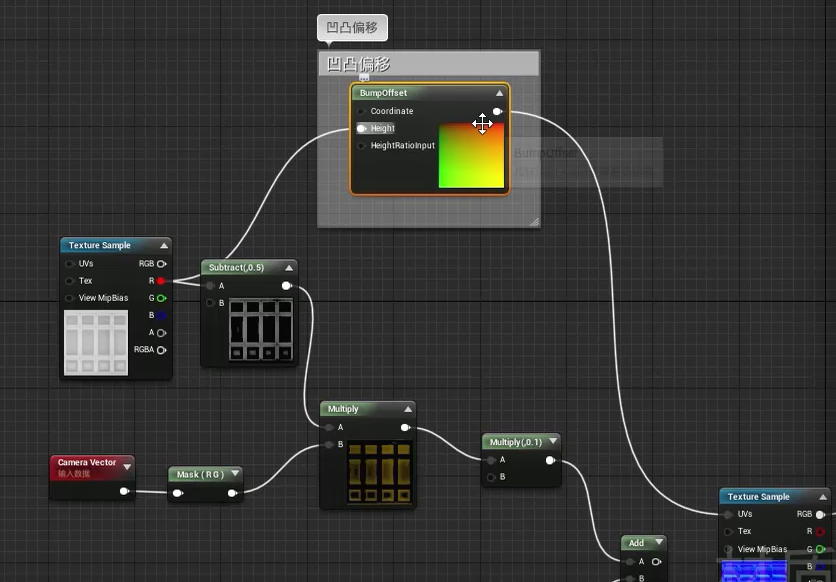
Task: Select the Multiply(,0.1) node title
Action: pyautogui.click(x=516, y=442)
